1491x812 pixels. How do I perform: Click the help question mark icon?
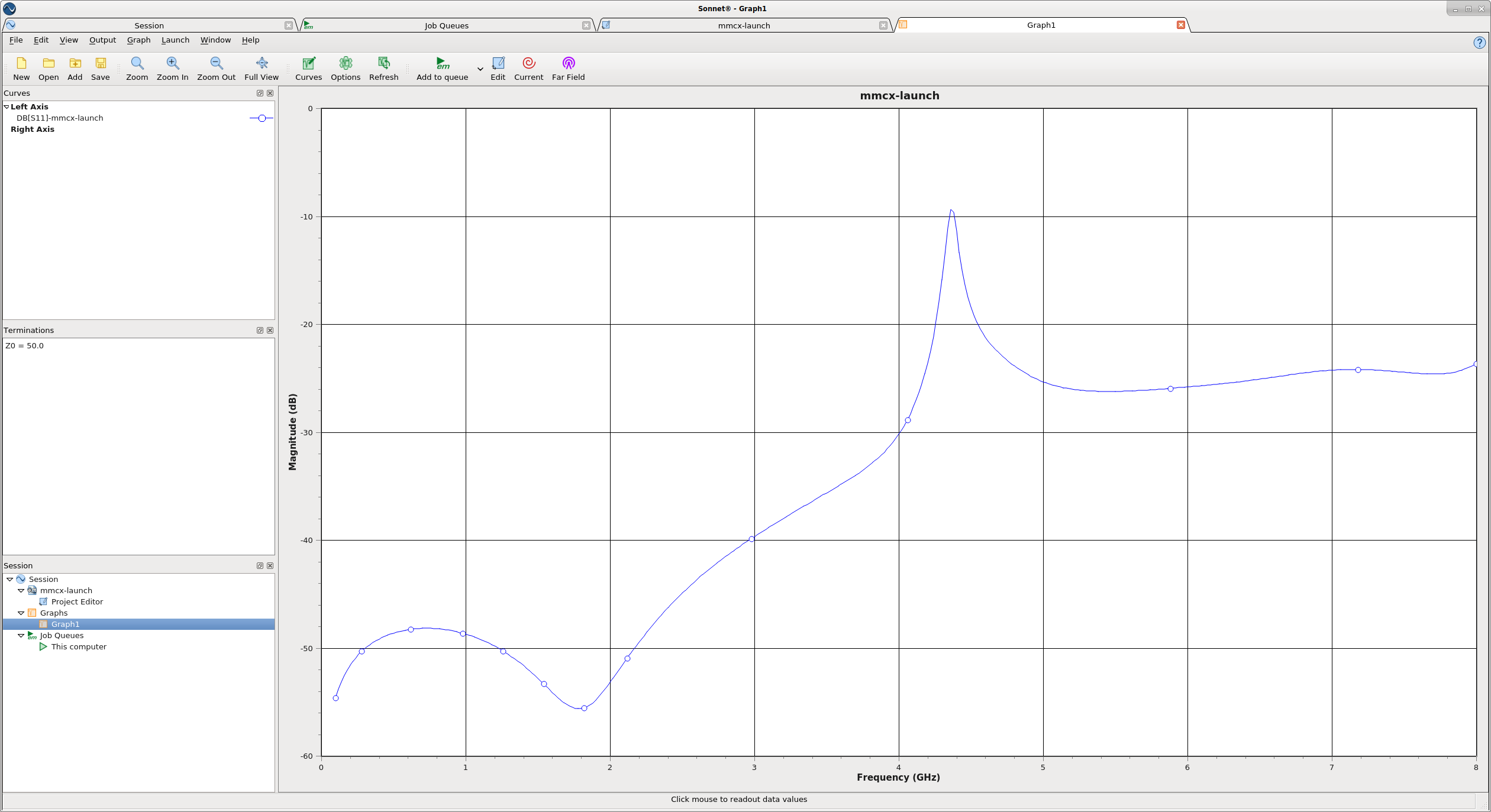point(1479,43)
